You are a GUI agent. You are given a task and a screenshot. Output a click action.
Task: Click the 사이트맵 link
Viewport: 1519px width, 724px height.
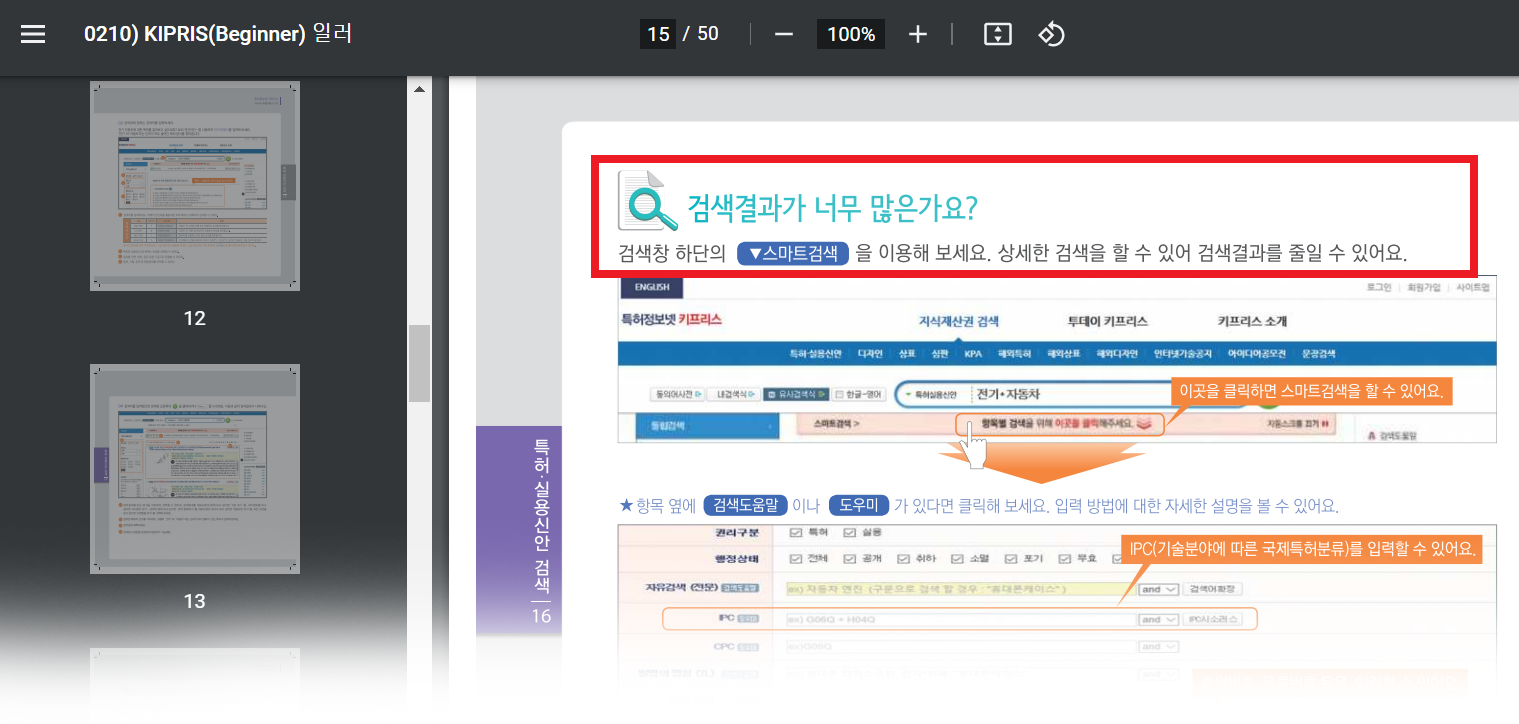[x=1472, y=287]
